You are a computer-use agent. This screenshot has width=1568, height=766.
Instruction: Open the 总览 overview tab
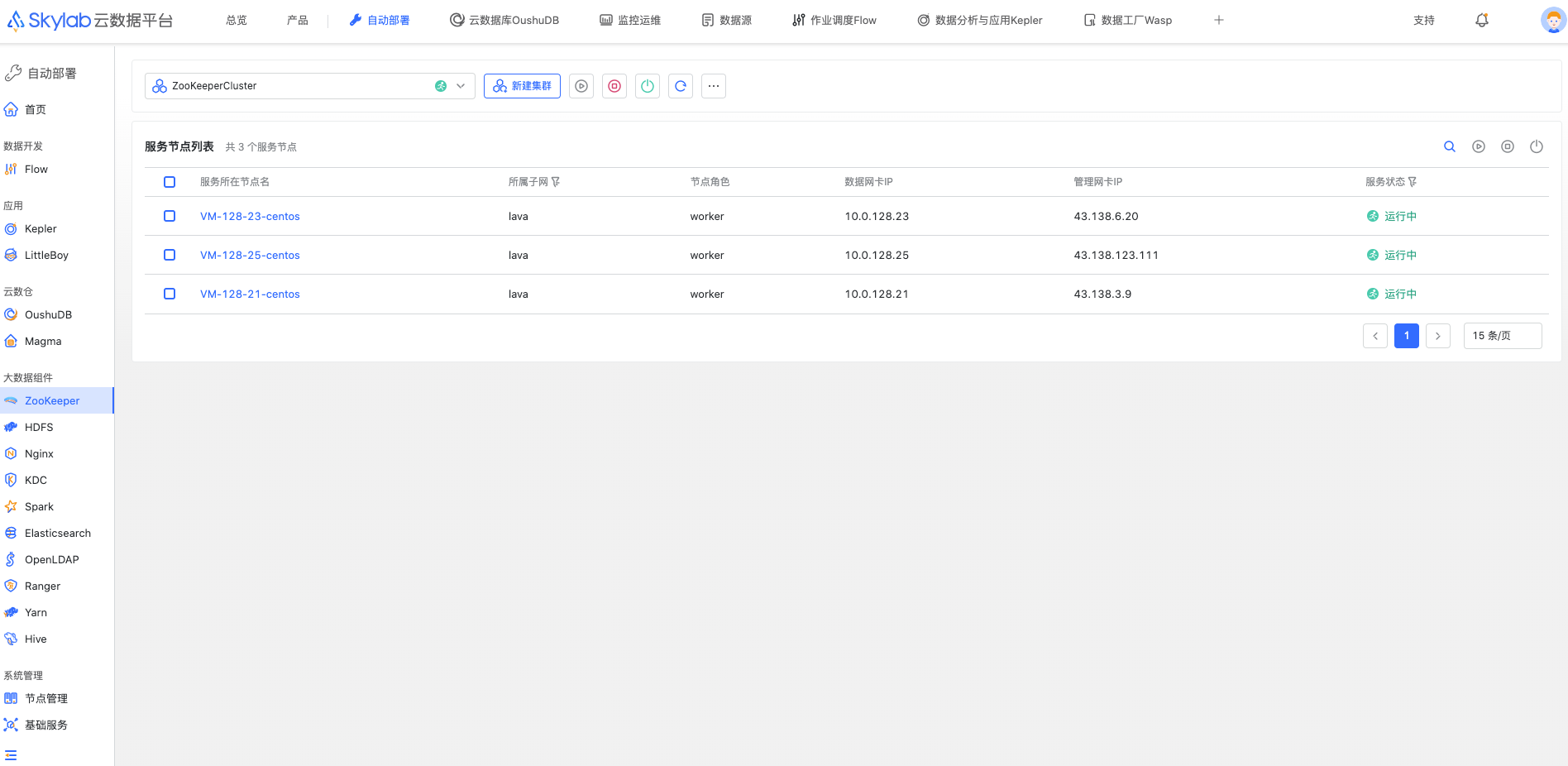[x=237, y=20]
